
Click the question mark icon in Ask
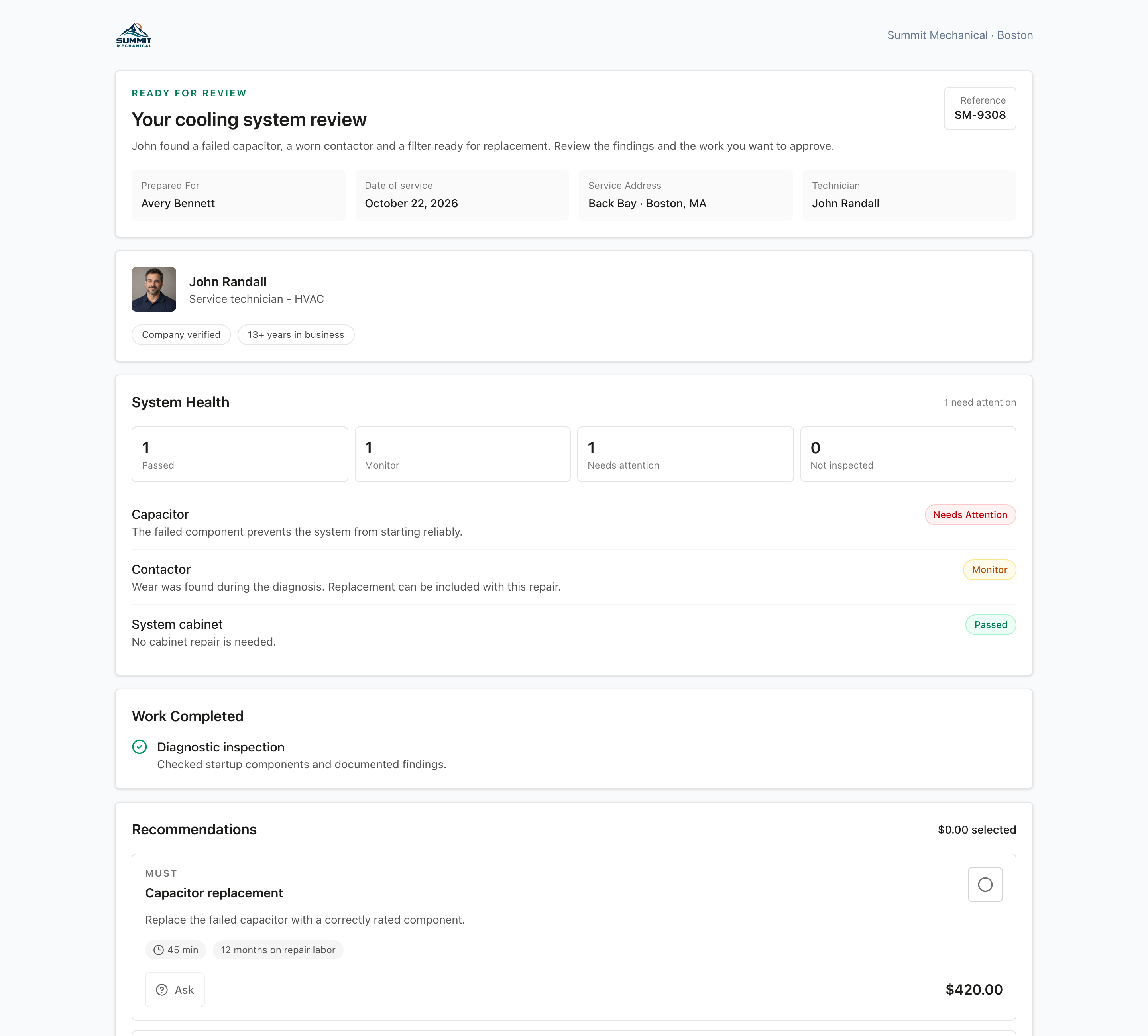pos(162,989)
